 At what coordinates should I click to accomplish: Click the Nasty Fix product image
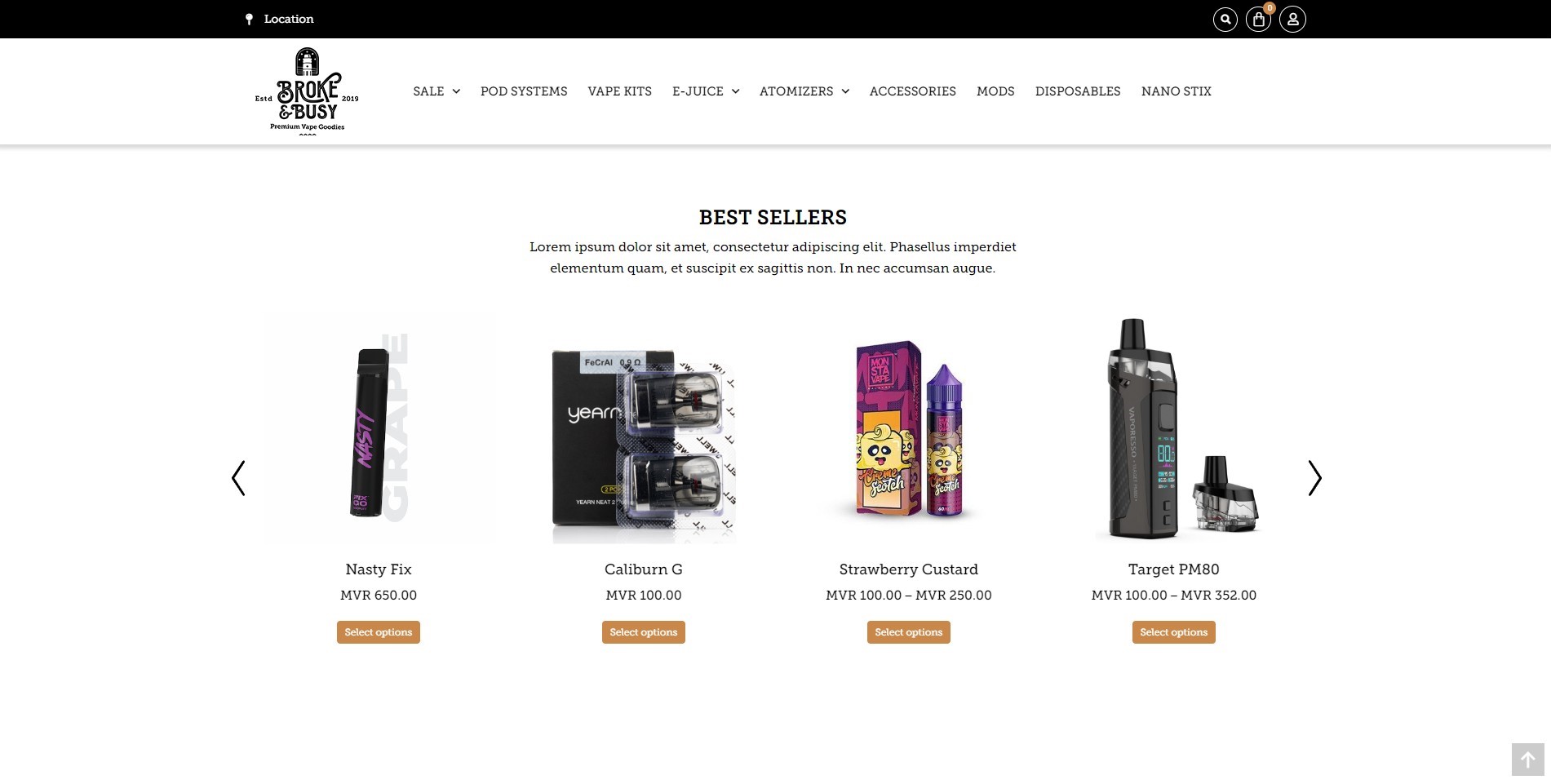point(379,429)
